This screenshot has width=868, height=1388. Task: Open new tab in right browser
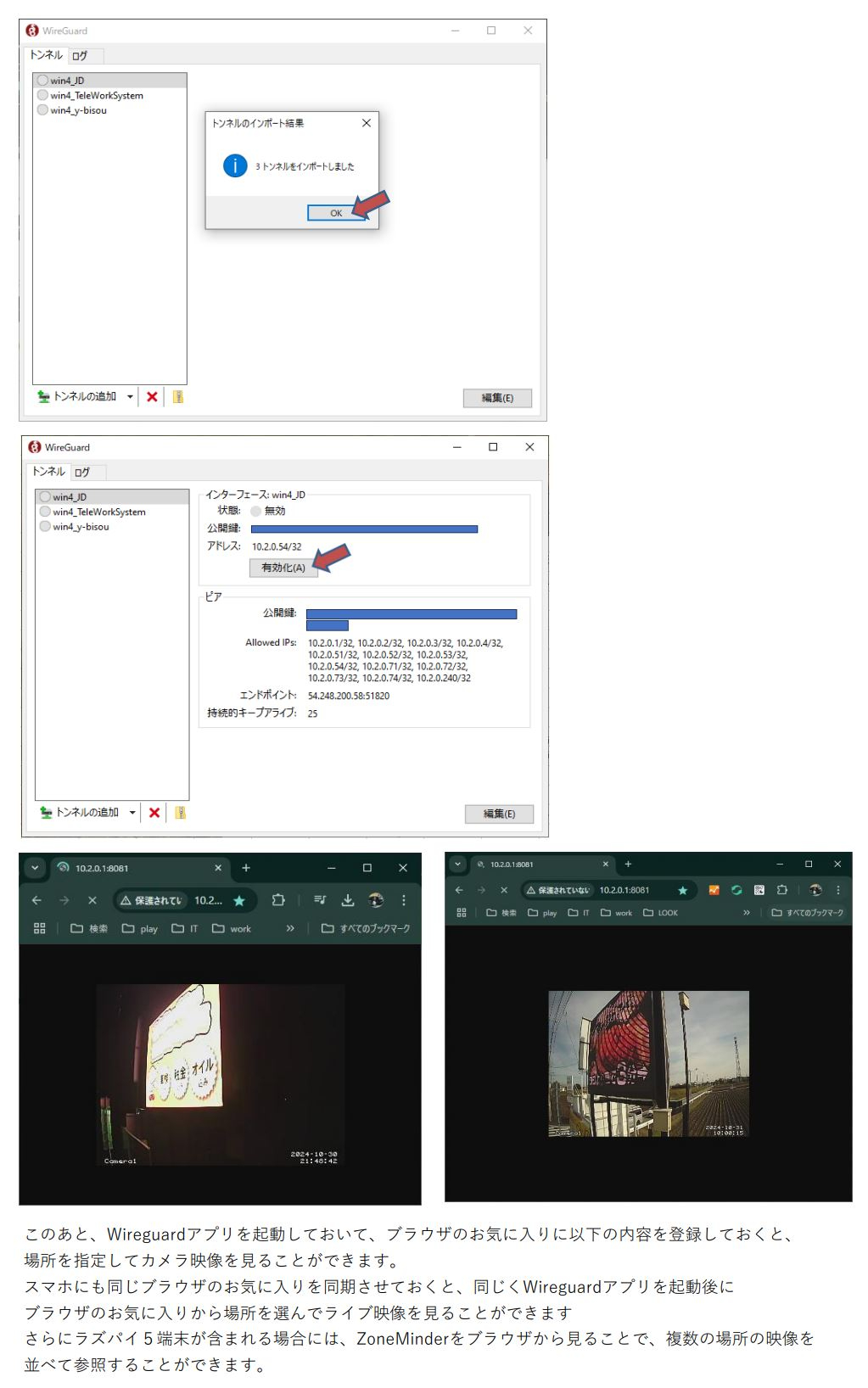click(628, 864)
